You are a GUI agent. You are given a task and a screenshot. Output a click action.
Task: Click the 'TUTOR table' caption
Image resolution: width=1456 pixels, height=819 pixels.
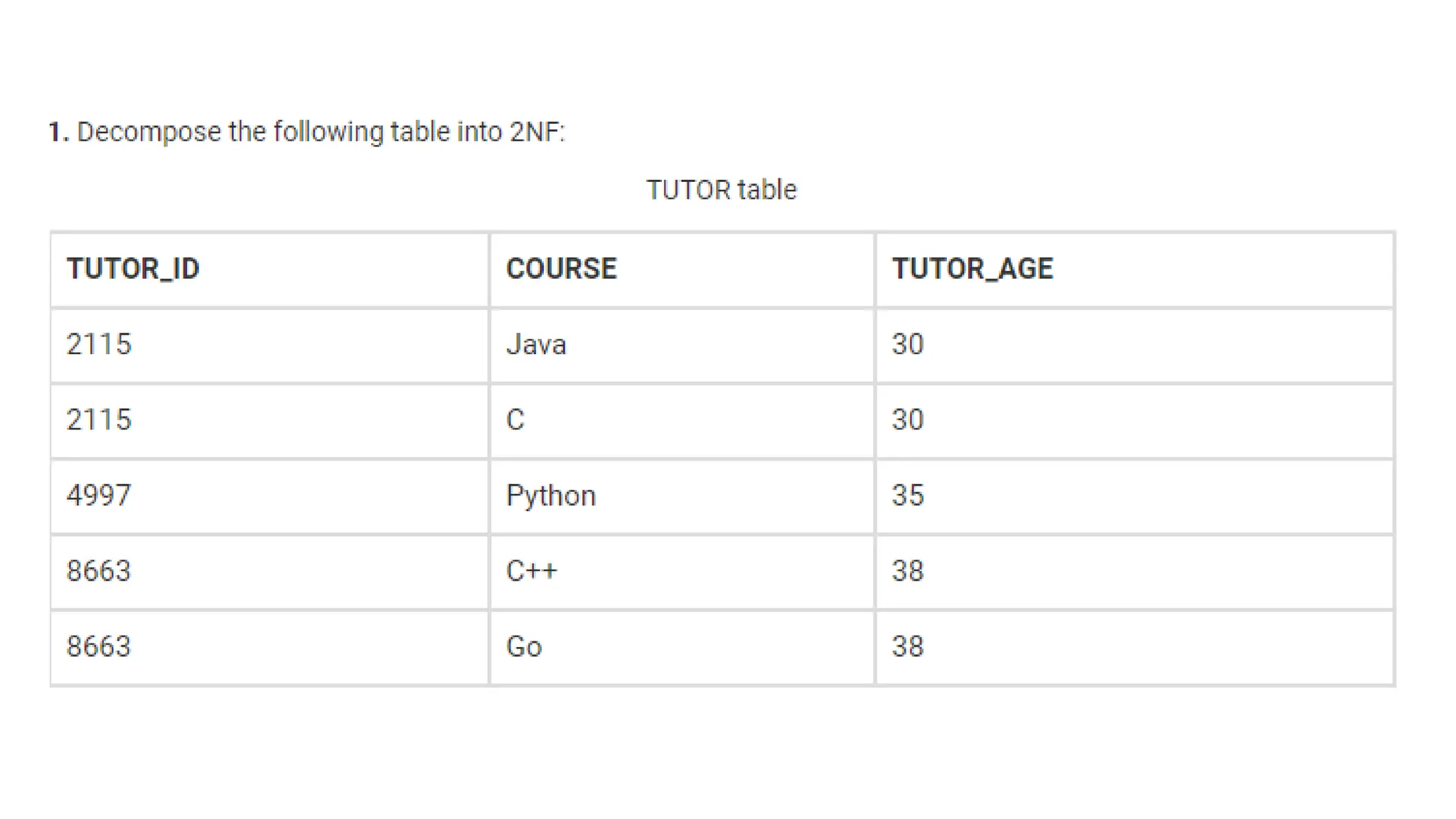coord(721,191)
